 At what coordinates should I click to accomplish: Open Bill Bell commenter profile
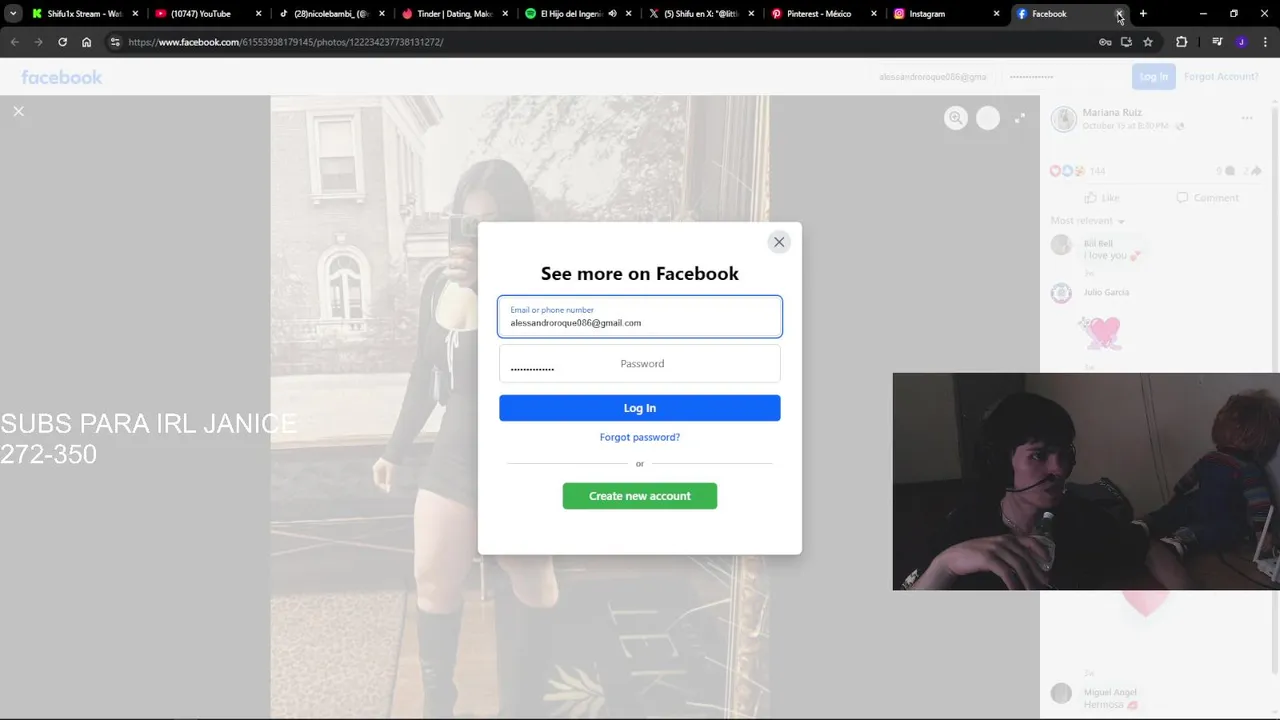tap(1098, 243)
